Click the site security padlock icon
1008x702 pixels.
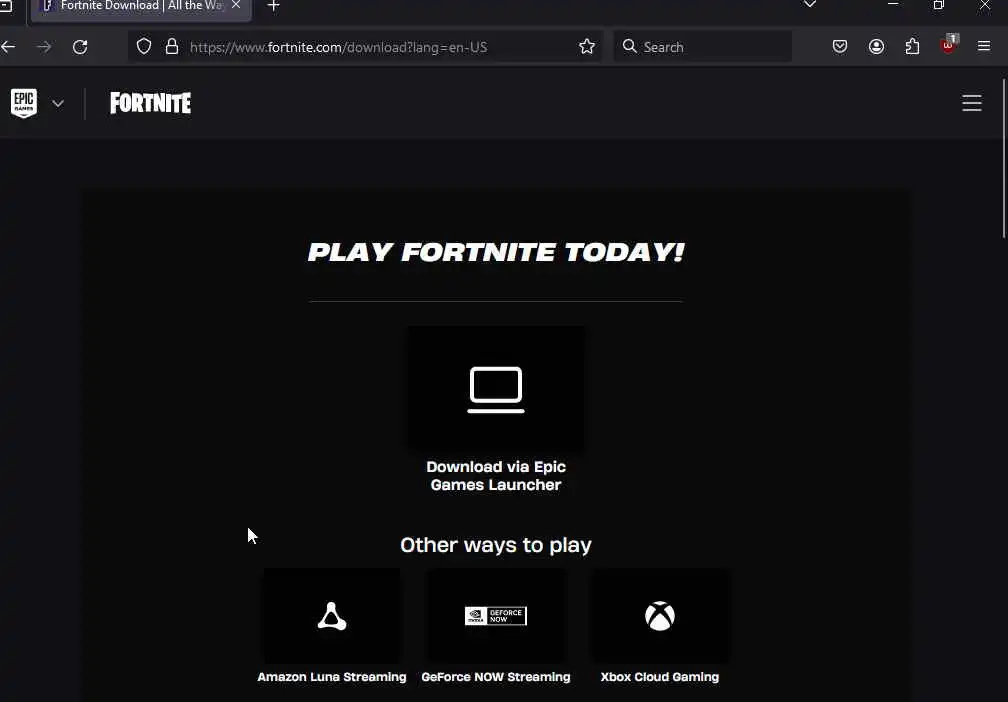pos(172,46)
